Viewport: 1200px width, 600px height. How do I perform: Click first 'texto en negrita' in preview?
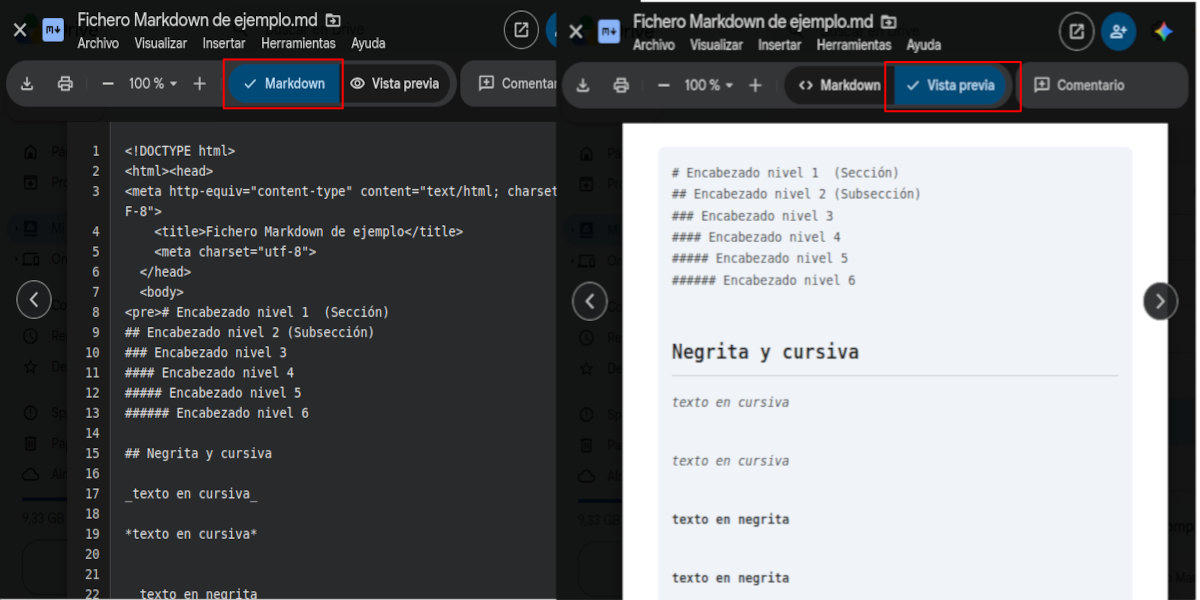click(730, 519)
